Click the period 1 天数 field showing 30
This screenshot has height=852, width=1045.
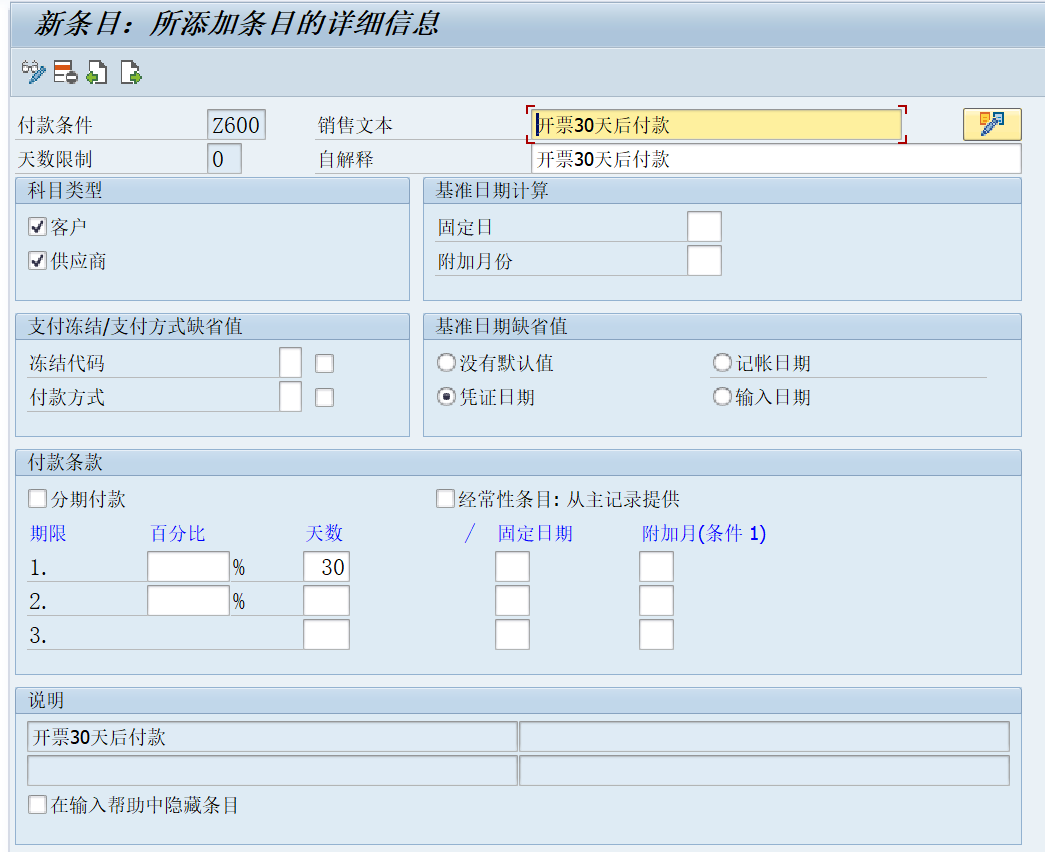point(327,566)
